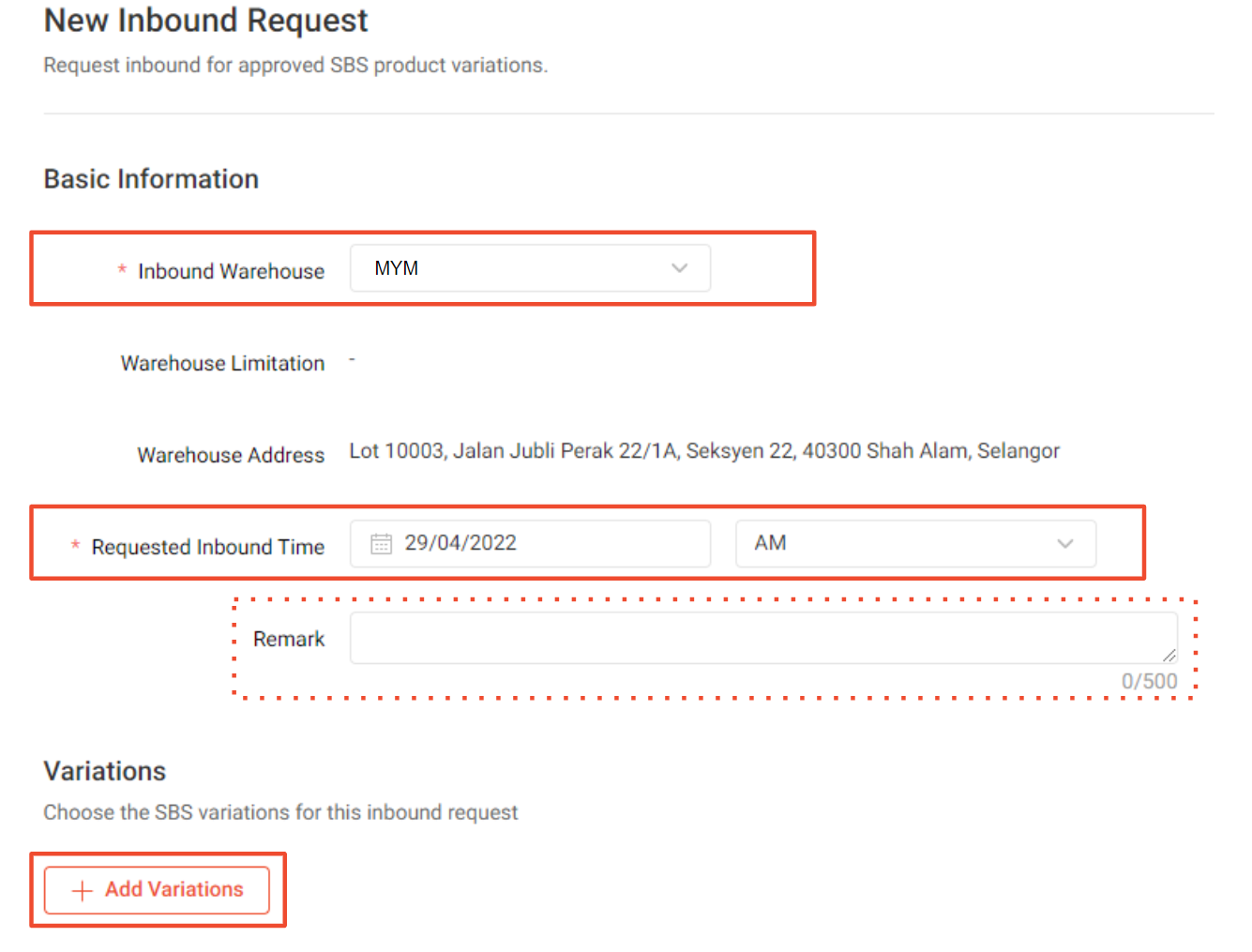
Task: Click the Variations section heading
Action: [x=104, y=771]
